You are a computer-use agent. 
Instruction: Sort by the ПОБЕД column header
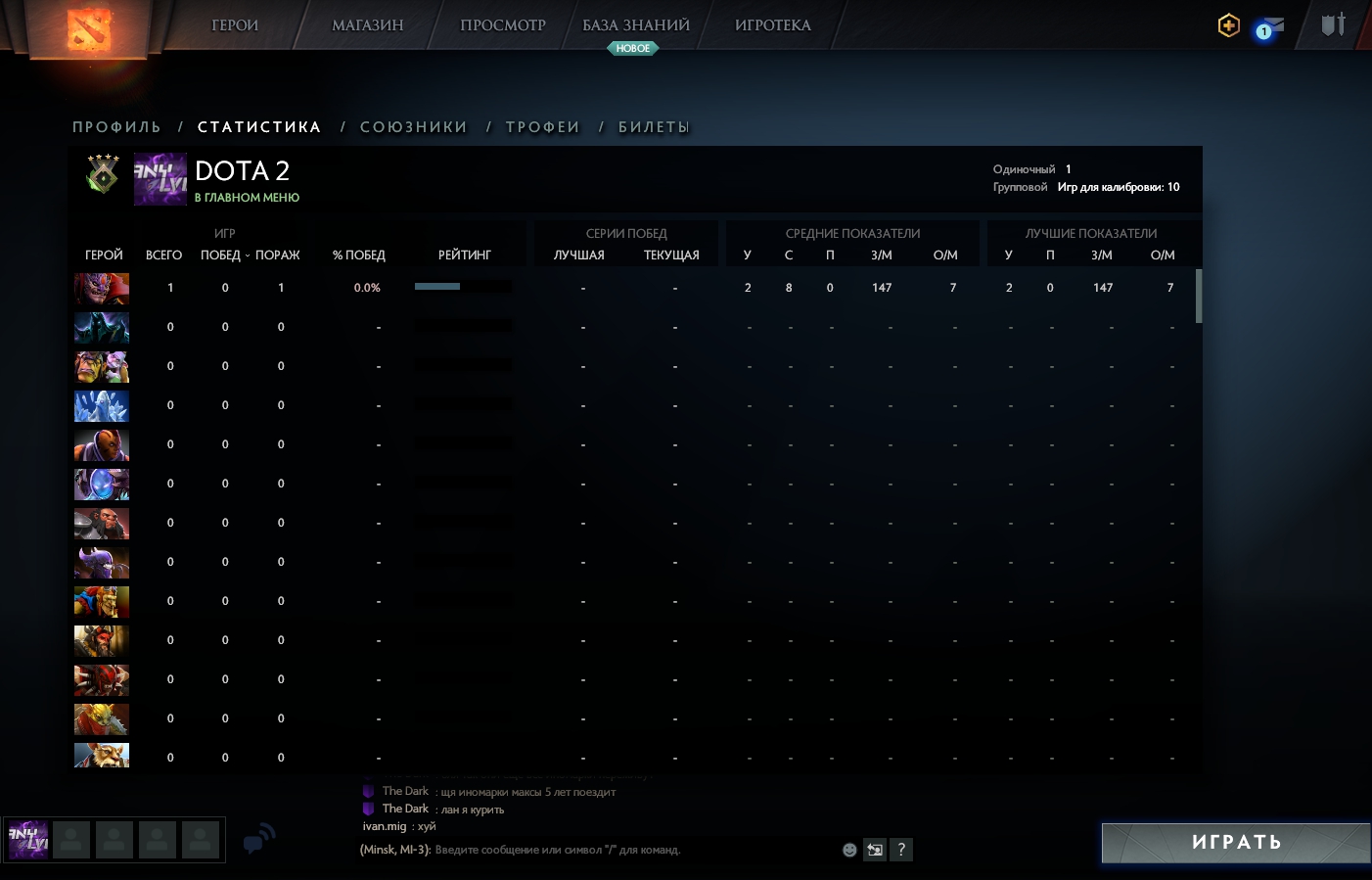[x=220, y=255]
